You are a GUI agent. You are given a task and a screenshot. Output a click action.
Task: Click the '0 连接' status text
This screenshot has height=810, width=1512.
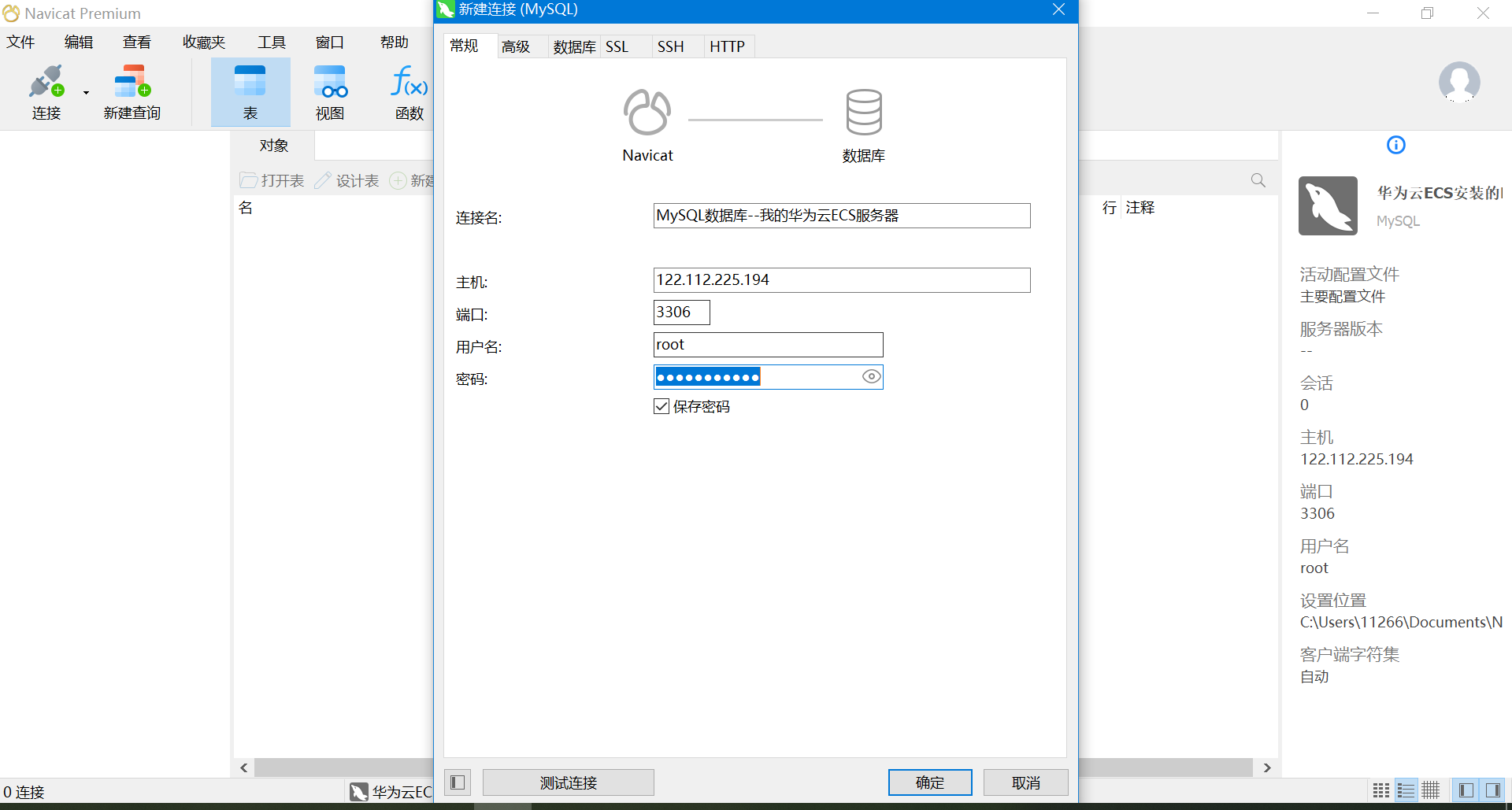[24, 792]
